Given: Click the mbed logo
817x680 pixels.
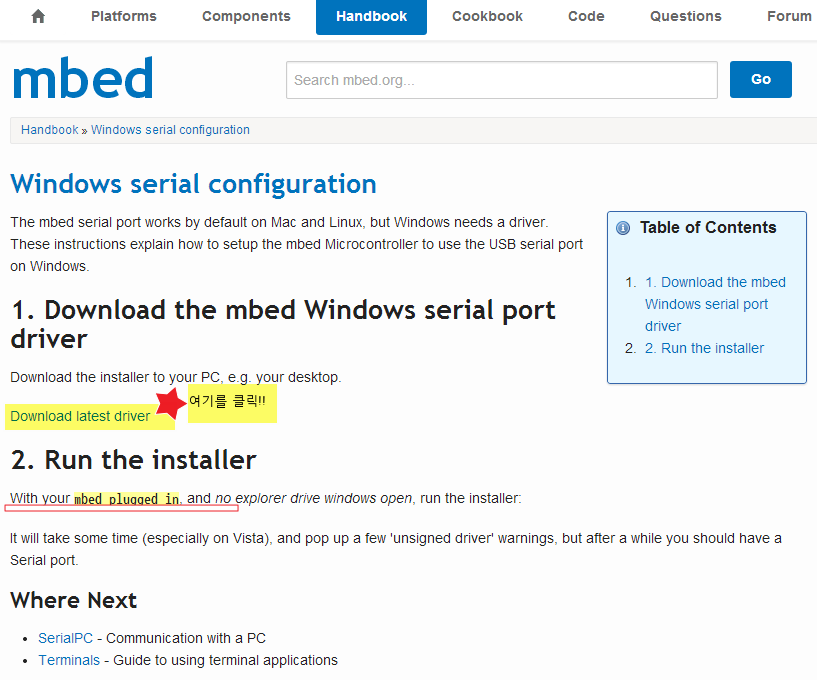Looking at the screenshot, I should tap(83, 78).
